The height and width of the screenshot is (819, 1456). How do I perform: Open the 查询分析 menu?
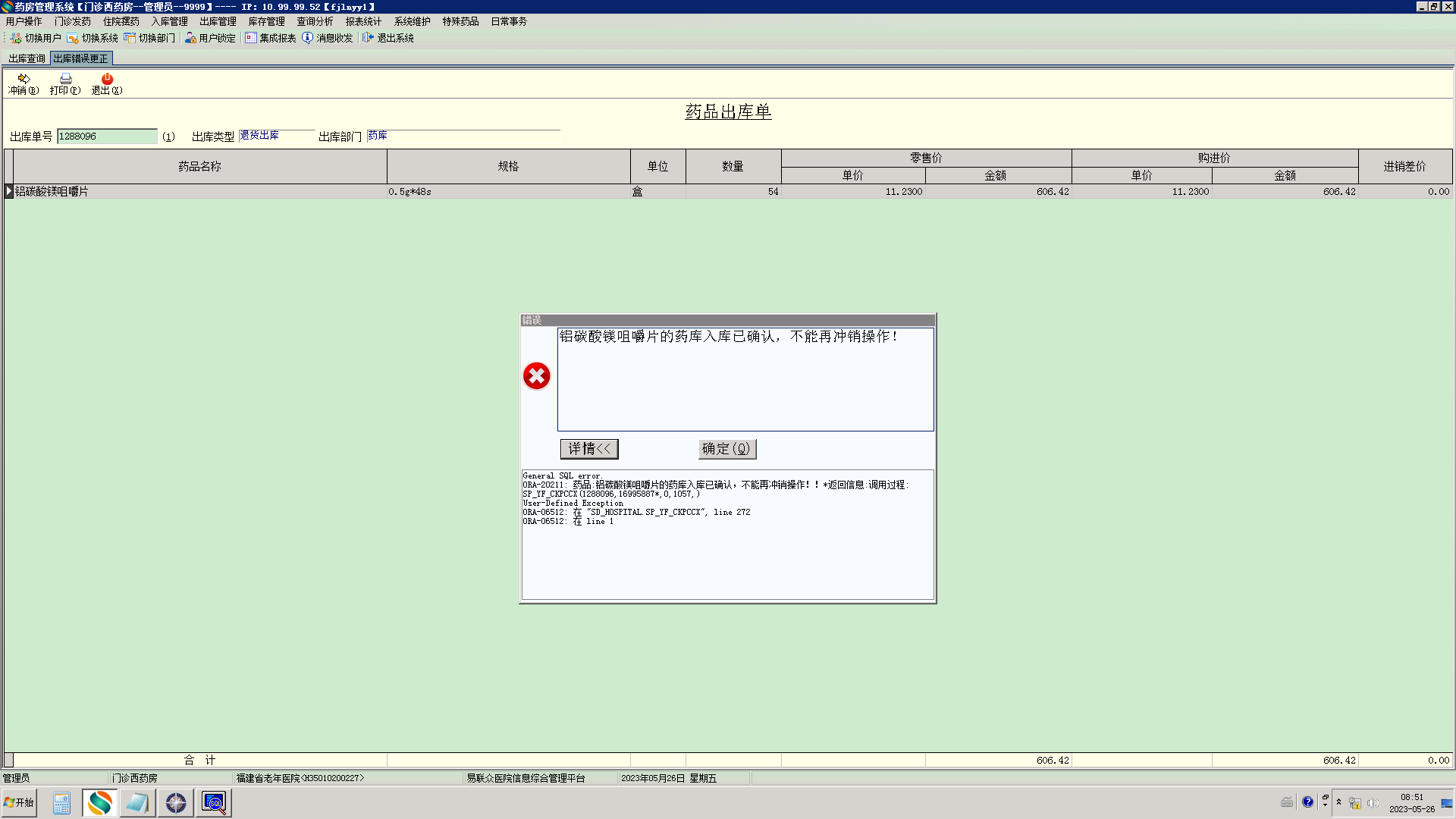315,21
